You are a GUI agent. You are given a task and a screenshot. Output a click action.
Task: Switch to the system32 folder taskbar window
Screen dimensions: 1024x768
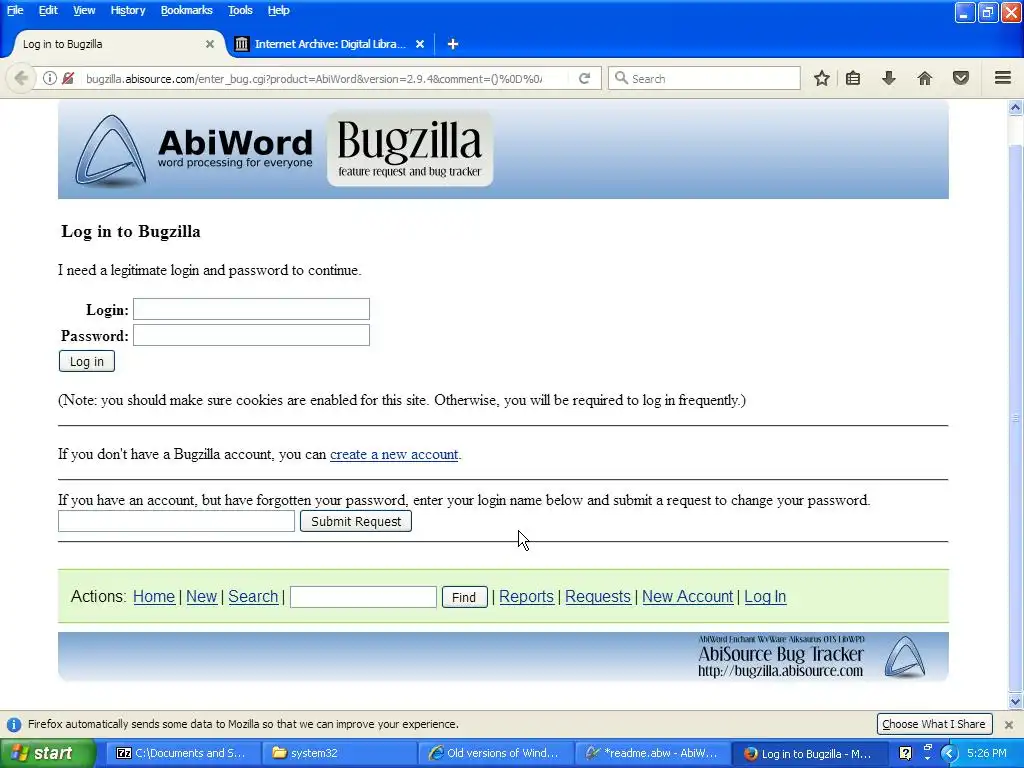(x=338, y=753)
